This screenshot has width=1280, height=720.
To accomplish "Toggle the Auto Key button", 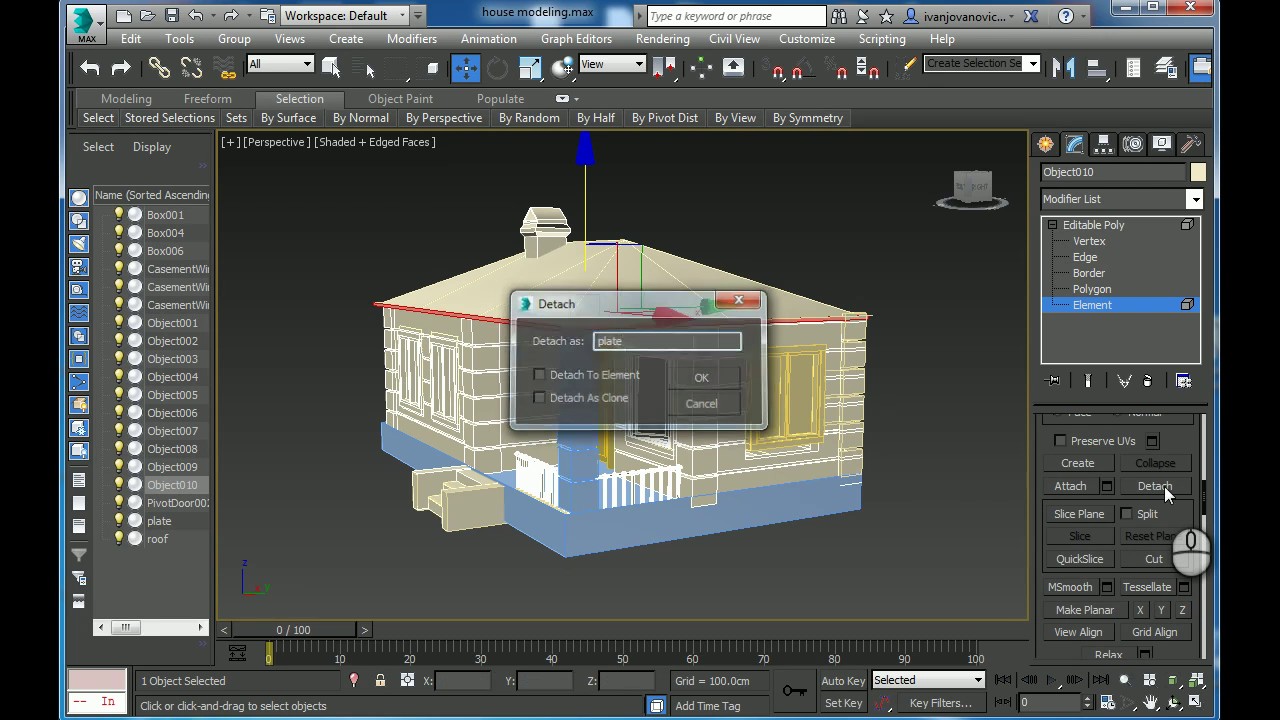I will tap(843, 681).
